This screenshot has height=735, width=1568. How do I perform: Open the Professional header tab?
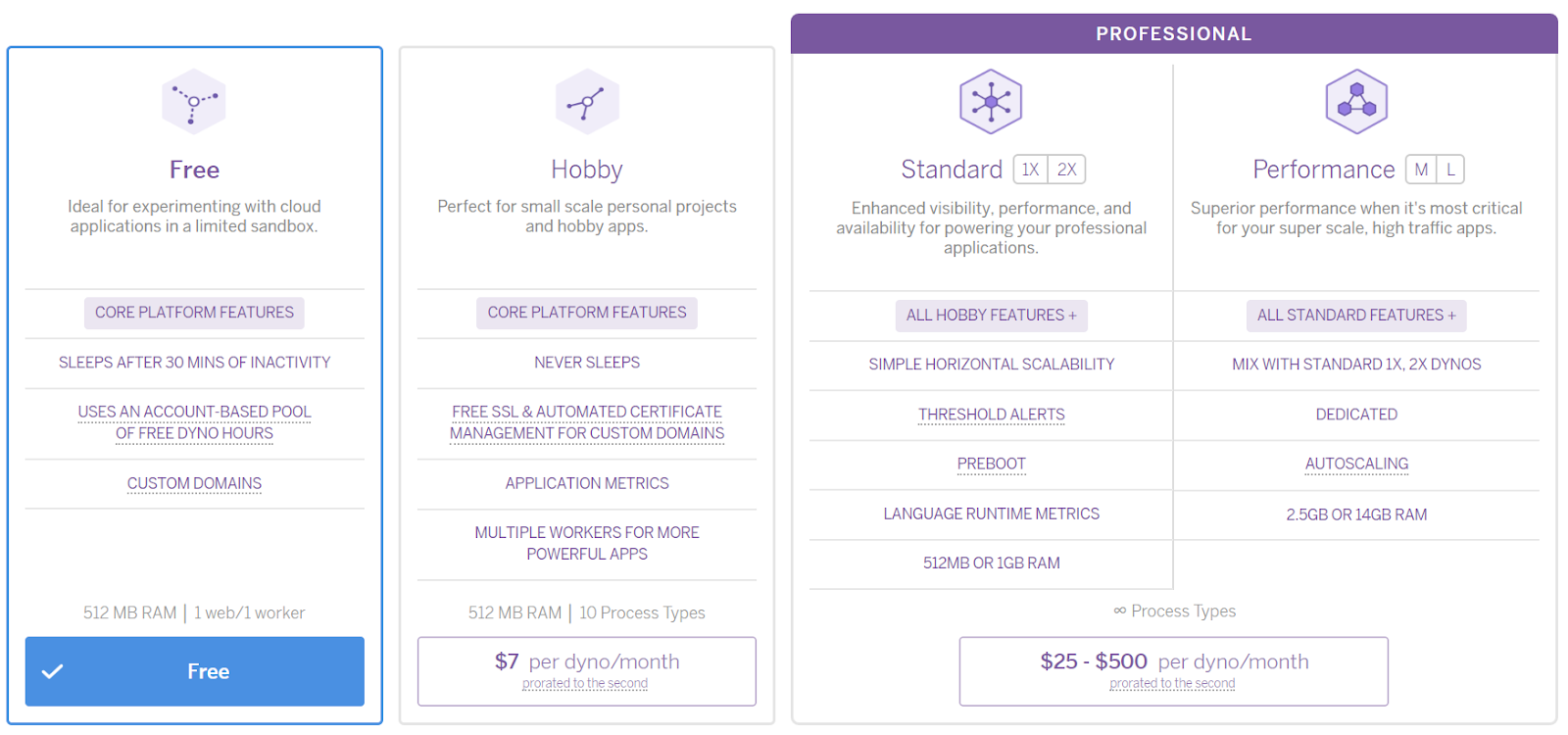click(x=1174, y=34)
